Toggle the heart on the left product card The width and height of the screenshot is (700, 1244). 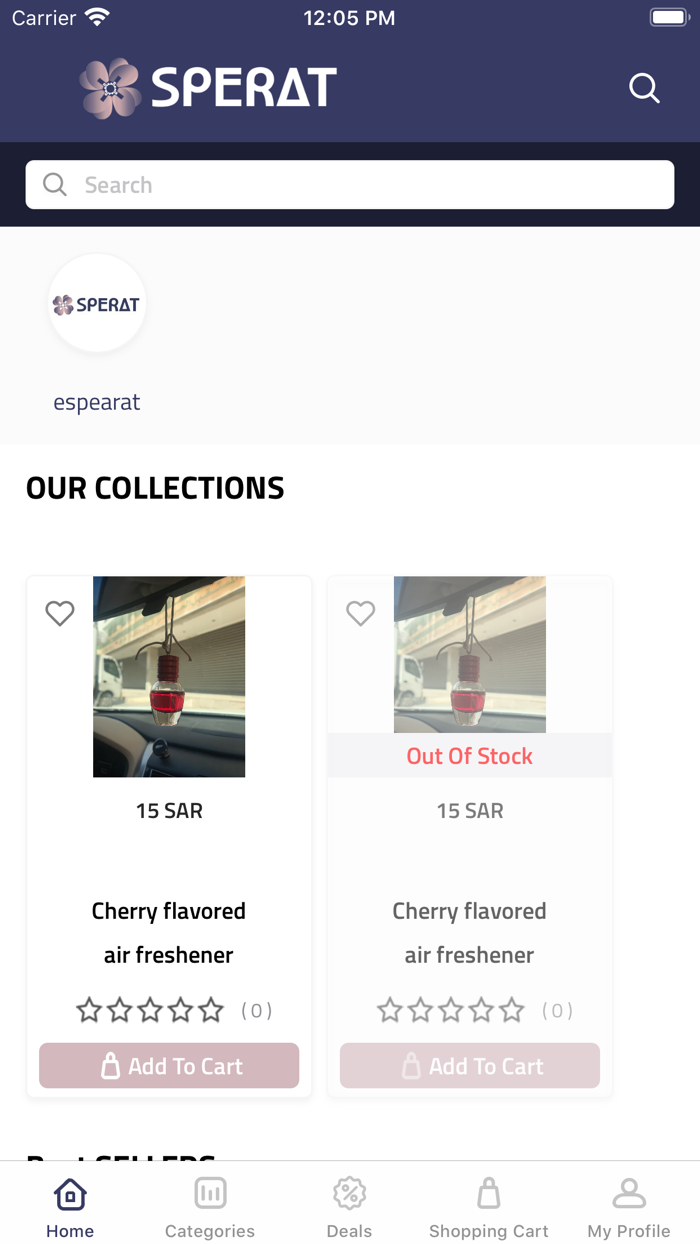[x=59, y=613]
